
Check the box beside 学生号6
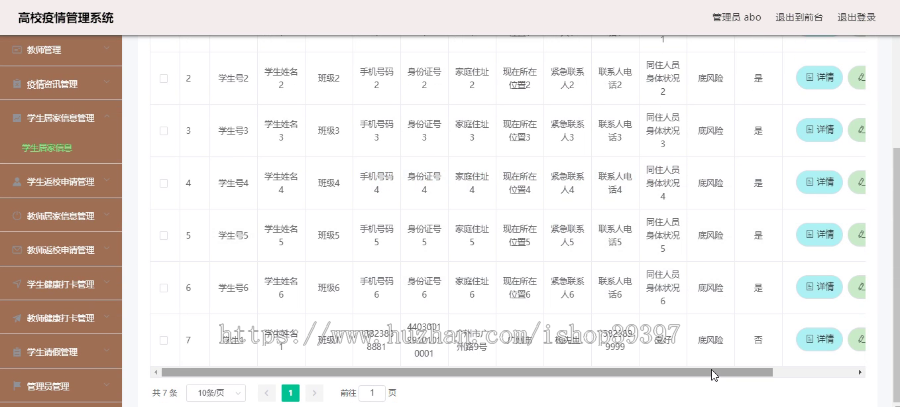(x=164, y=288)
